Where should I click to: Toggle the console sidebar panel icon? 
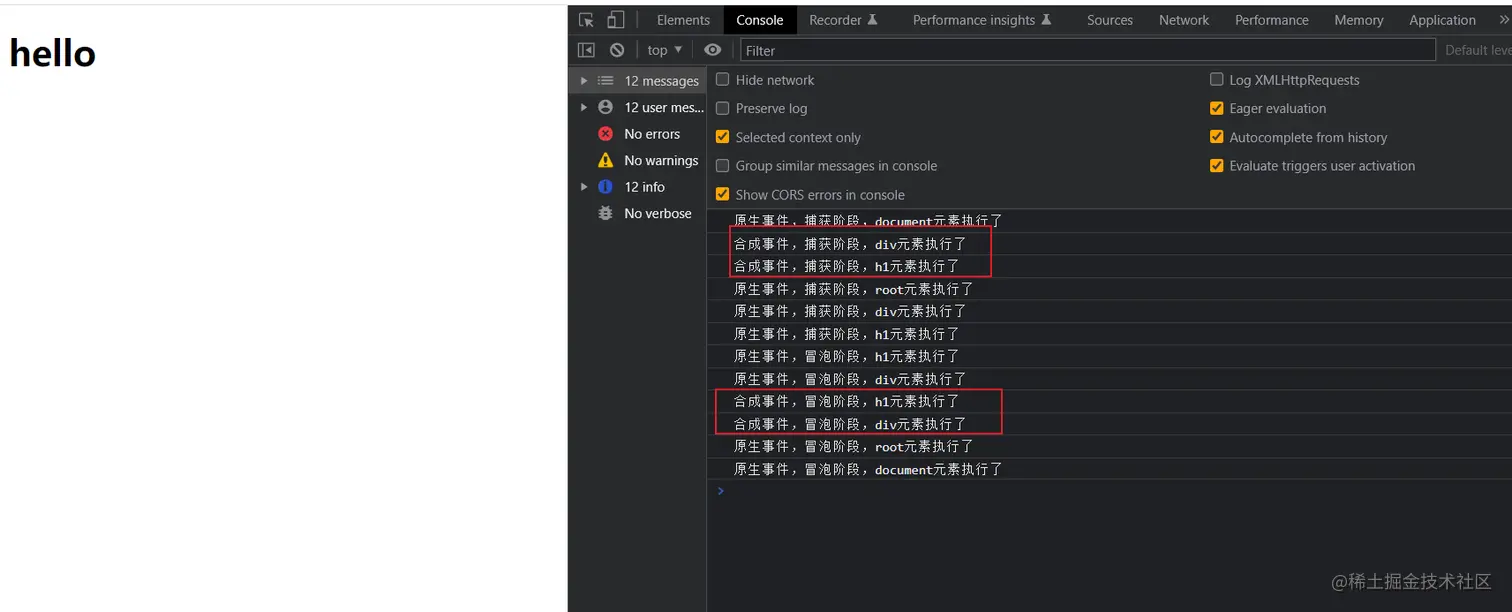click(x=587, y=50)
